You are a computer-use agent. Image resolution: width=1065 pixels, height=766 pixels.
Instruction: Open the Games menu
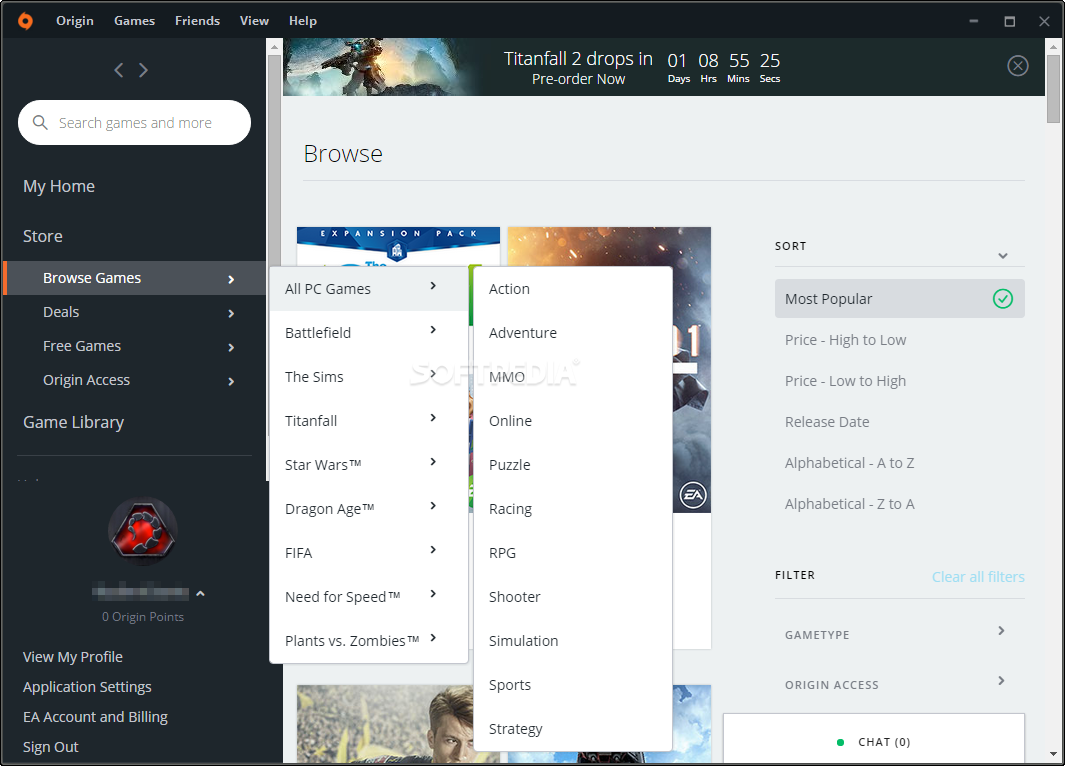tap(134, 21)
